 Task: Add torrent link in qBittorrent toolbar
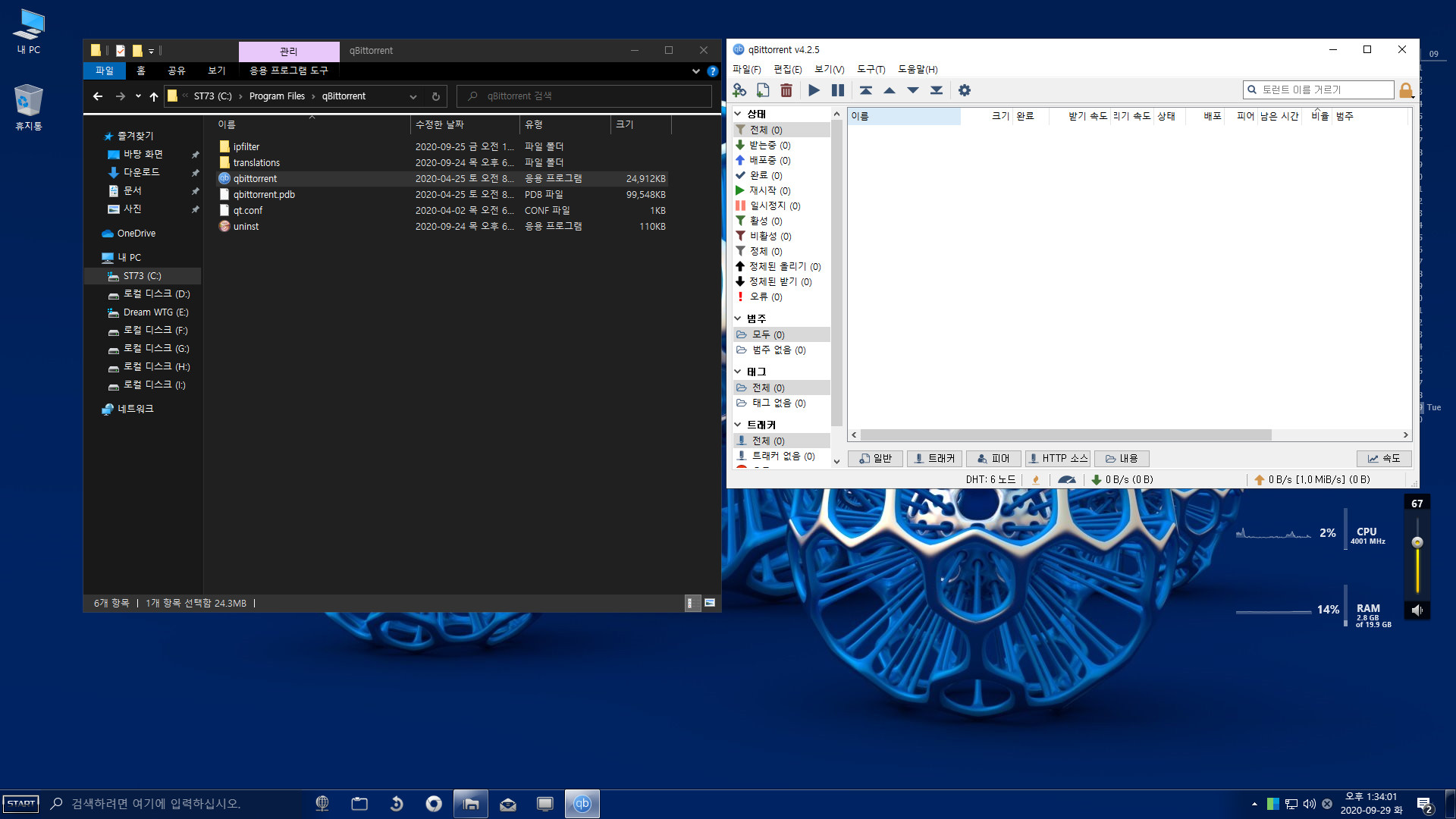click(x=739, y=90)
